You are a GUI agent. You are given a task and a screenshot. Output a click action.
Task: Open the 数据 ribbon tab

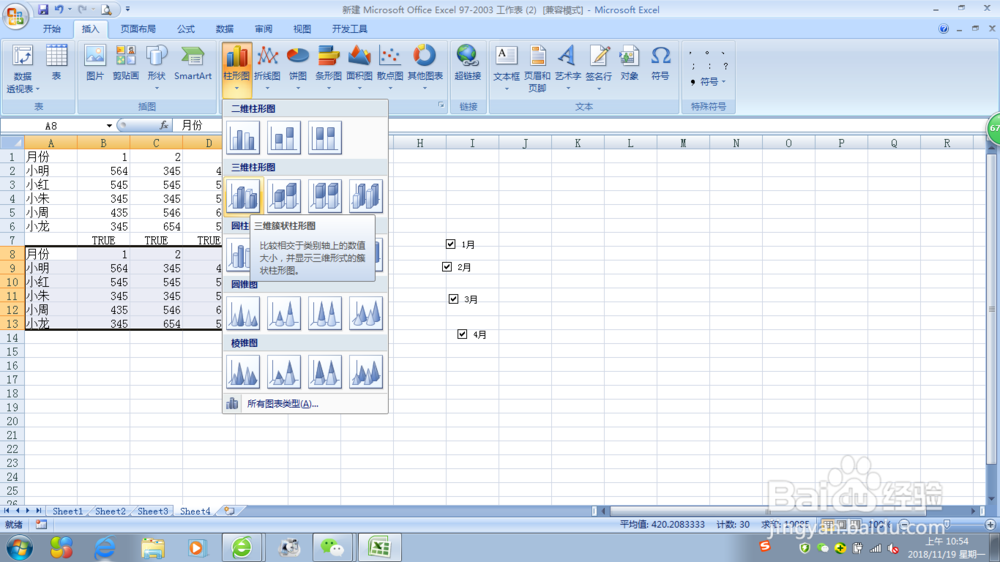pos(224,29)
